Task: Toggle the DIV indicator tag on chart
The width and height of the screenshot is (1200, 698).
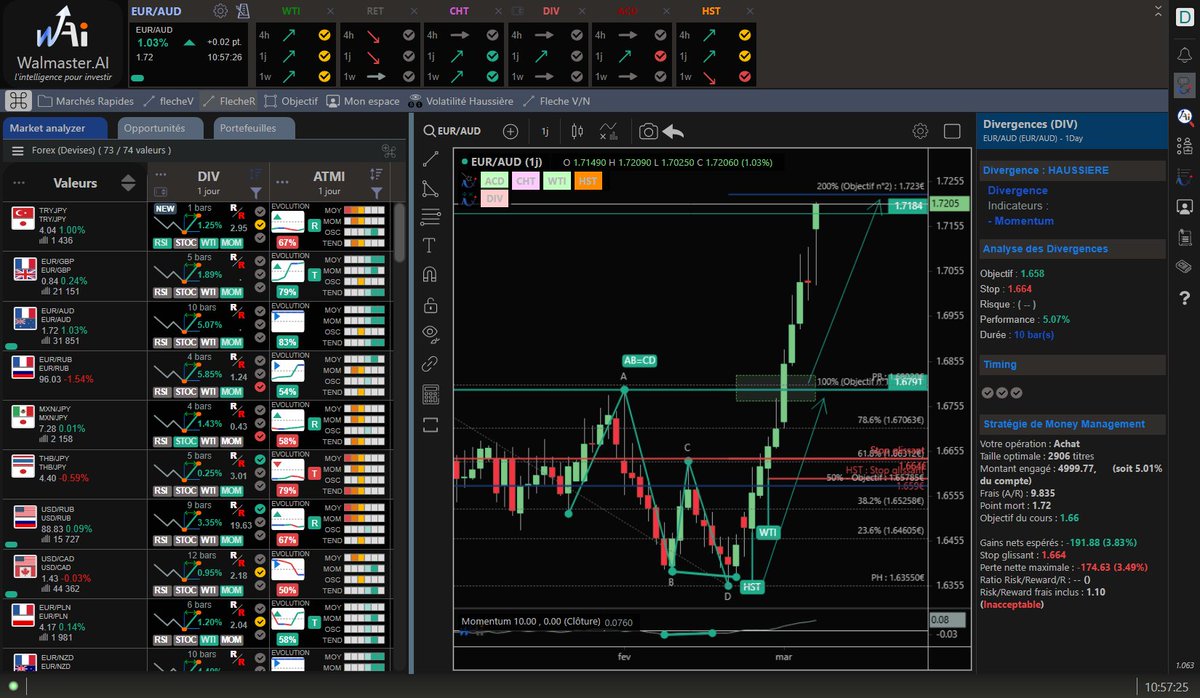Action: (494, 199)
